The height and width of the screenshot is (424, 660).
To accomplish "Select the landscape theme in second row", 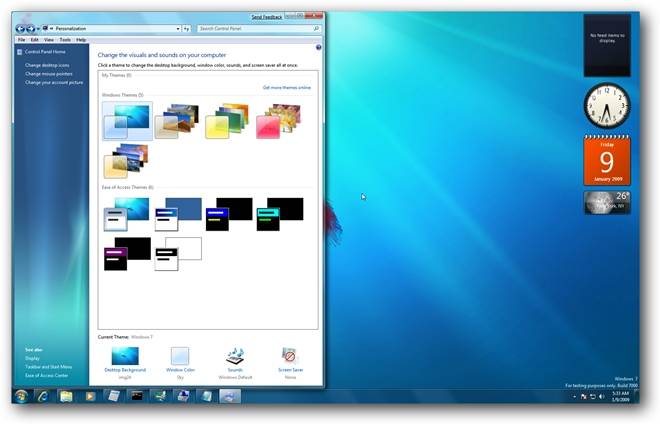I will point(126,160).
